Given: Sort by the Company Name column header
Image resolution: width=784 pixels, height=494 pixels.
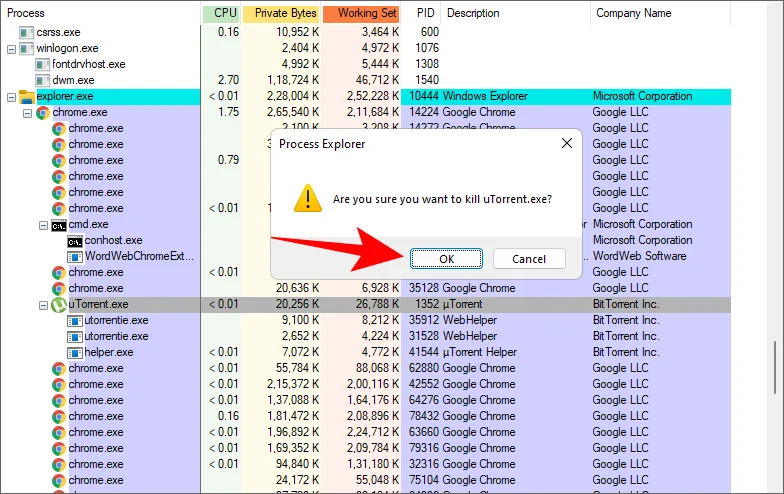Looking at the screenshot, I should [x=633, y=13].
